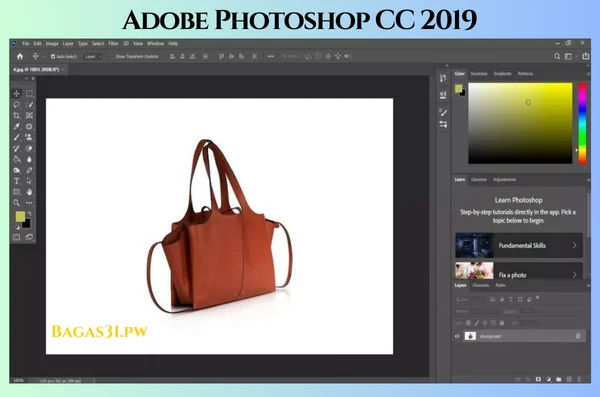Open the More align options three dots
The width and height of the screenshot is (600, 397).
point(271,56)
